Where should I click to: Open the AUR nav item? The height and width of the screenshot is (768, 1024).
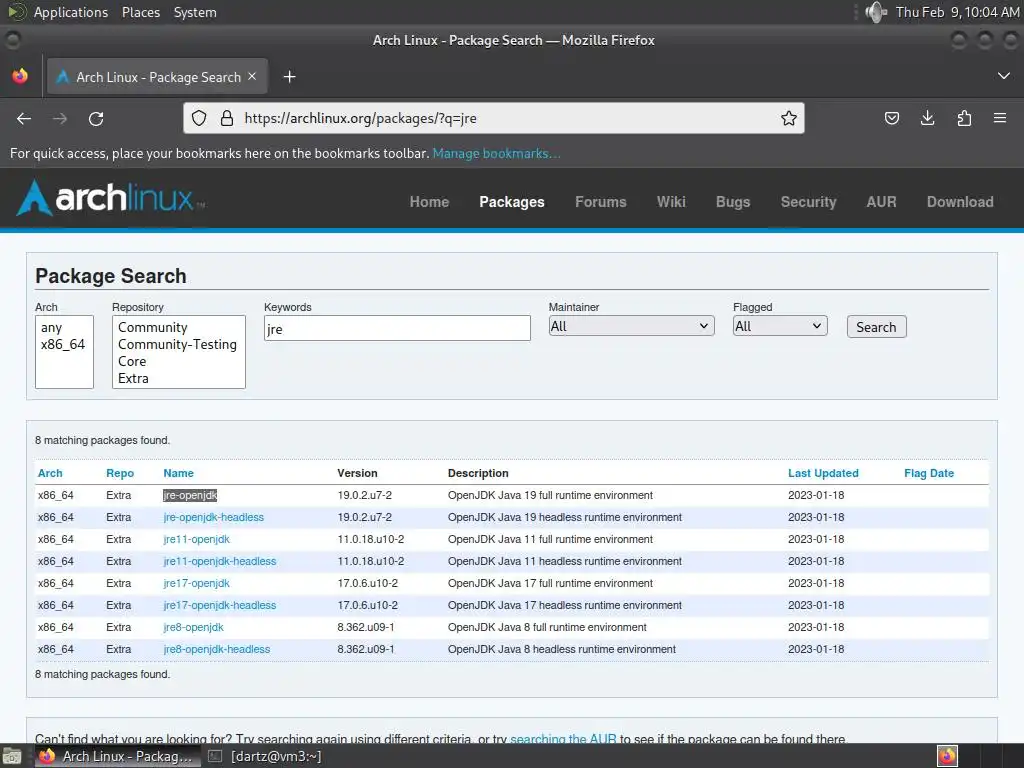[881, 202]
